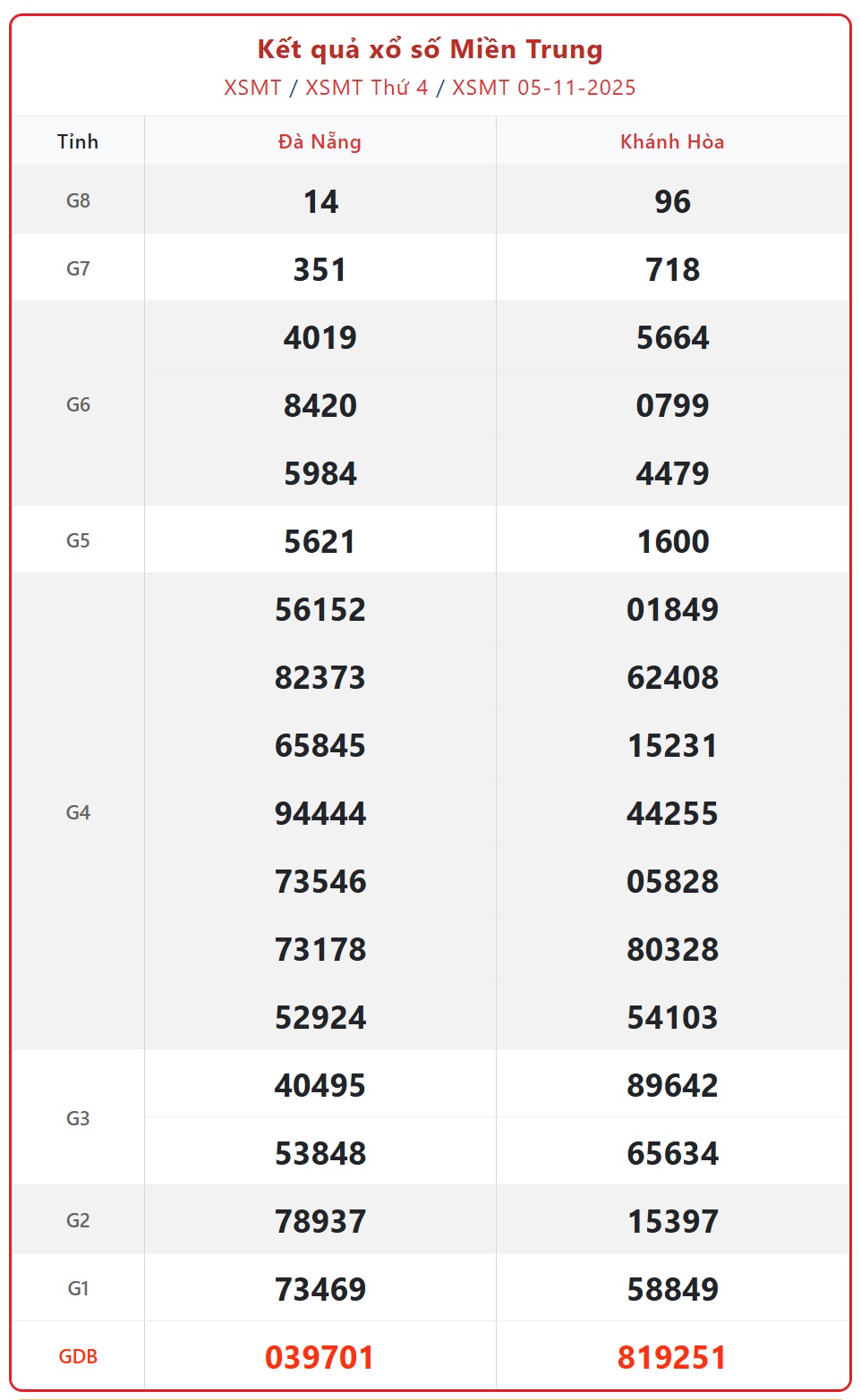
Task: Click the G1 number 58849
Action: (672, 1289)
